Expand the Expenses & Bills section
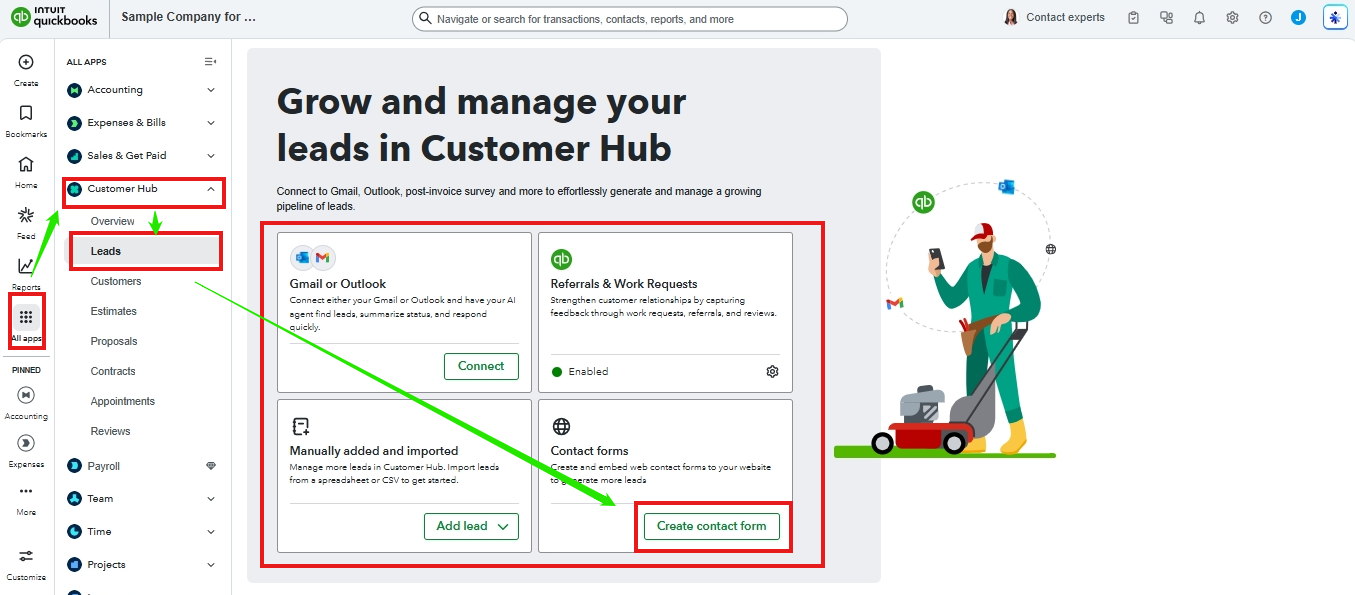 pyautogui.click(x=141, y=123)
